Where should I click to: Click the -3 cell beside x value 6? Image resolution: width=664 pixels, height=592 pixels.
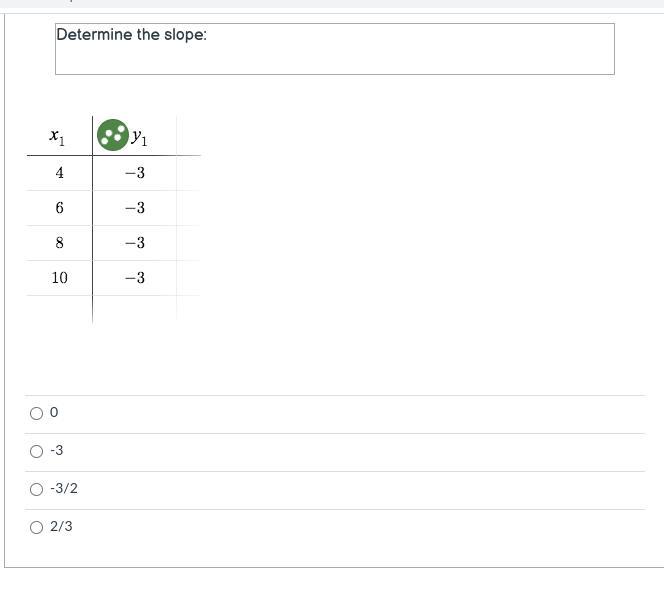135,208
